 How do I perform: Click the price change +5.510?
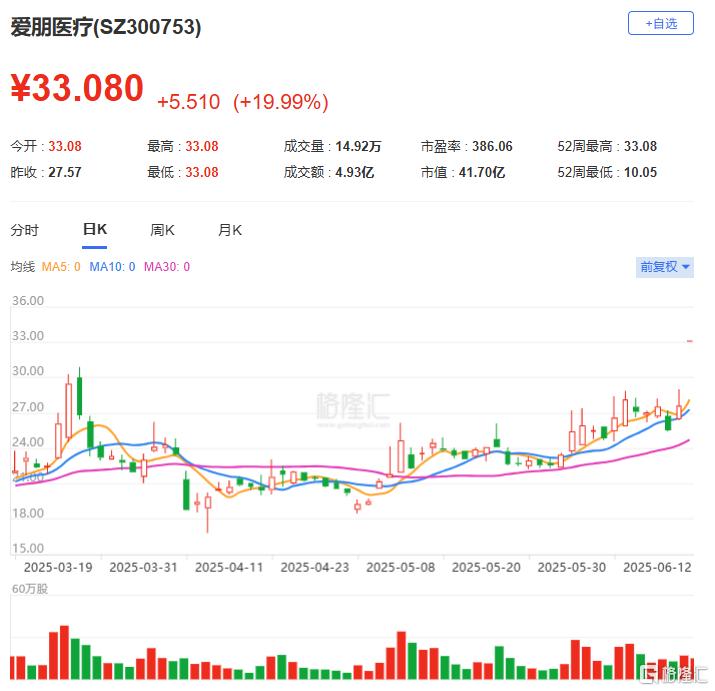(x=188, y=102)
